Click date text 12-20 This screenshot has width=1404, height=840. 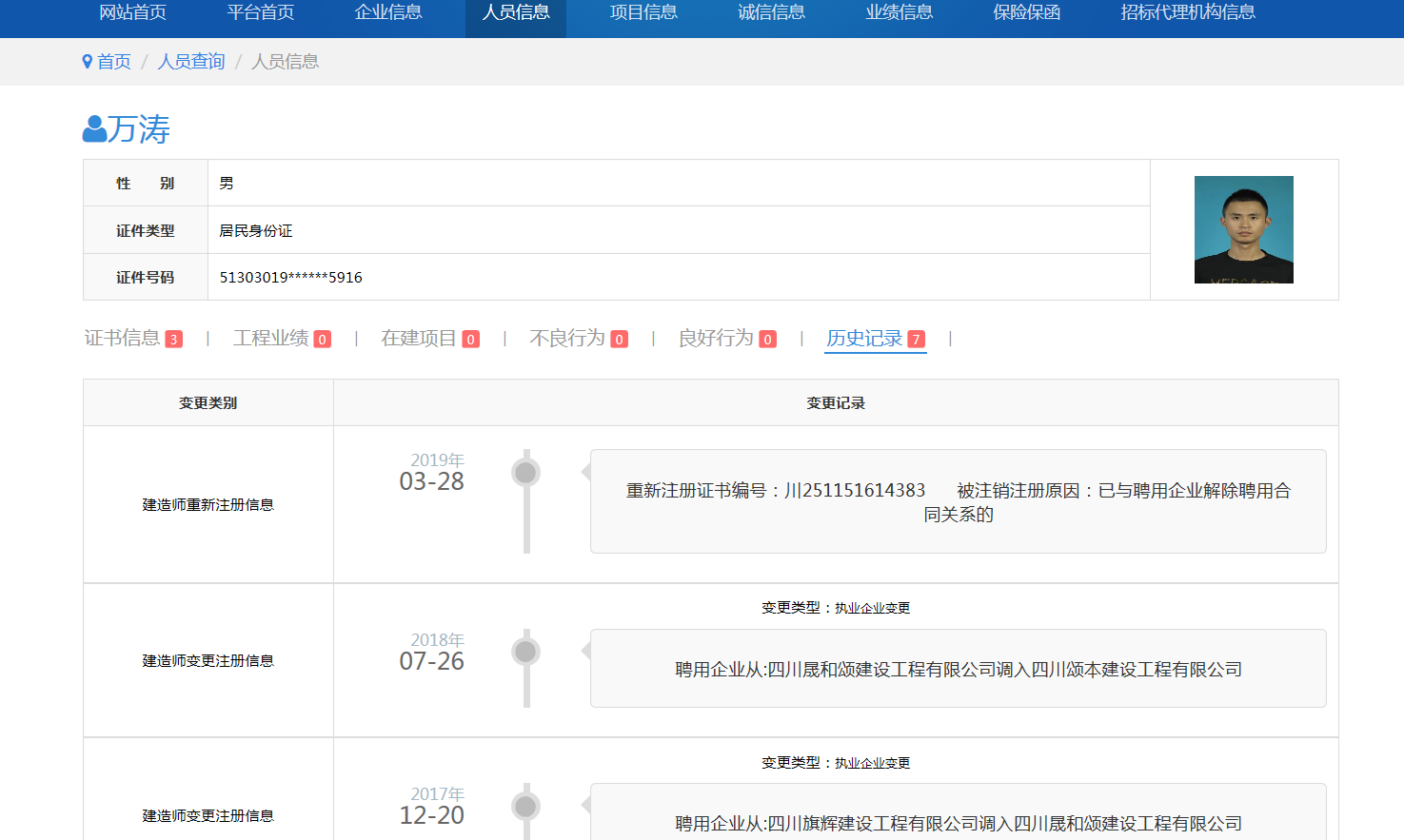tap(431, 815)
